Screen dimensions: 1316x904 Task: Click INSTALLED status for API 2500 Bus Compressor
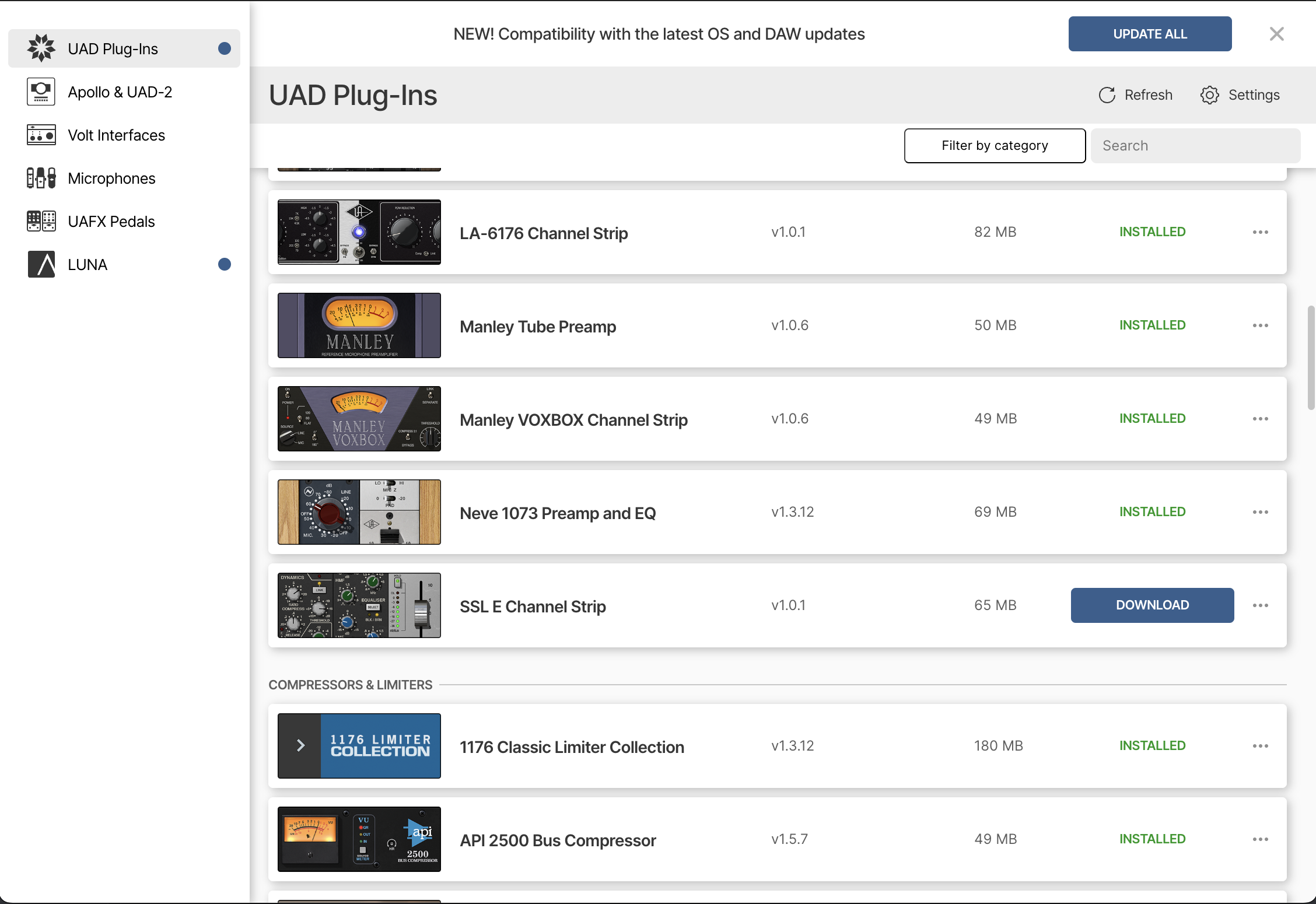coord(1152,839)
